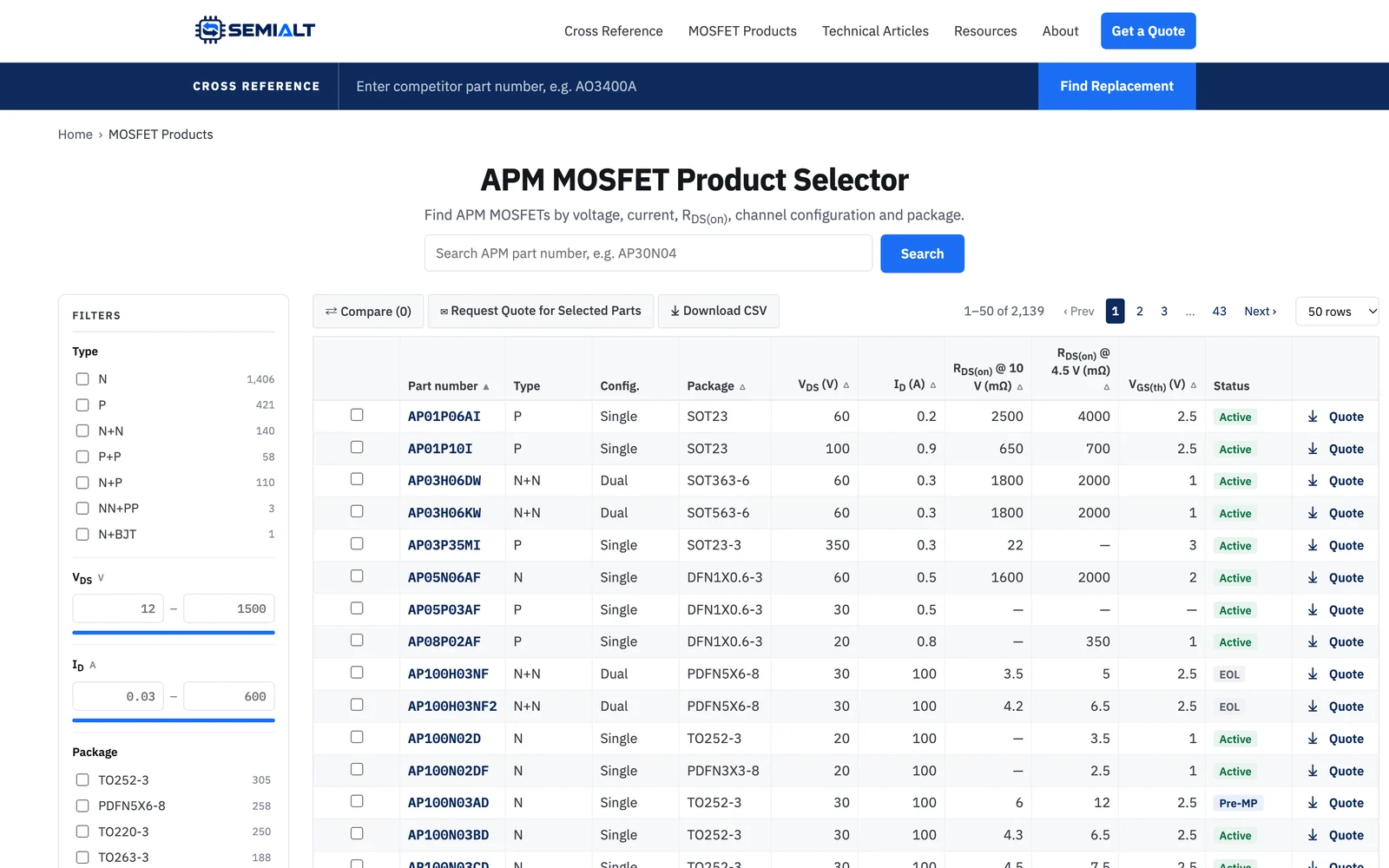Select the AP100N02DF row checkbox
1389x868 pixels.
(x=357, y=769)
